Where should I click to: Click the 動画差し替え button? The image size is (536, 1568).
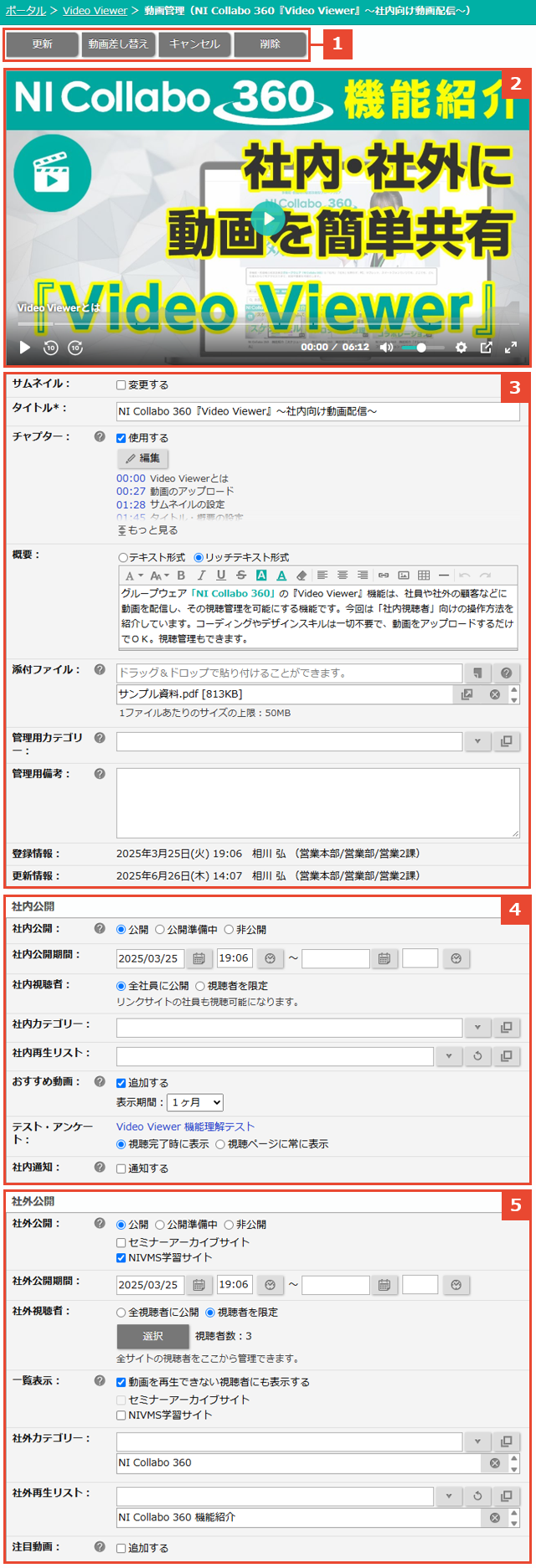118,44
